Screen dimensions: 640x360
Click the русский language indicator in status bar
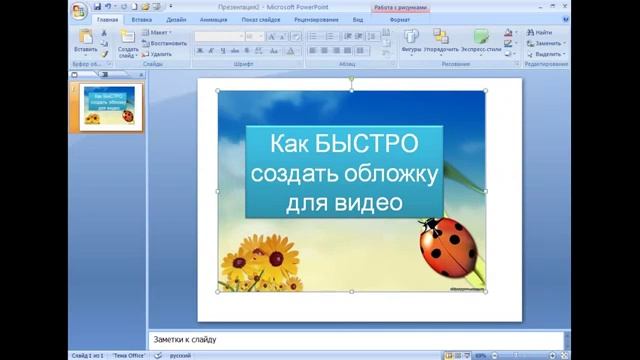coord(180,356)
